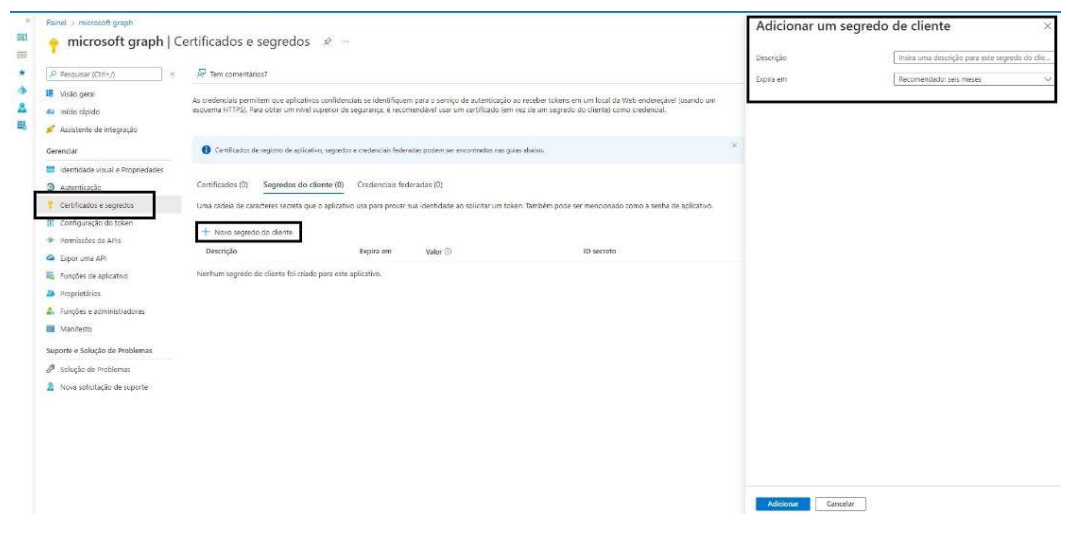The image size is (1068, 538).
Task: Click the Nenhum segredo do cliente message
Action: (289, 274)
